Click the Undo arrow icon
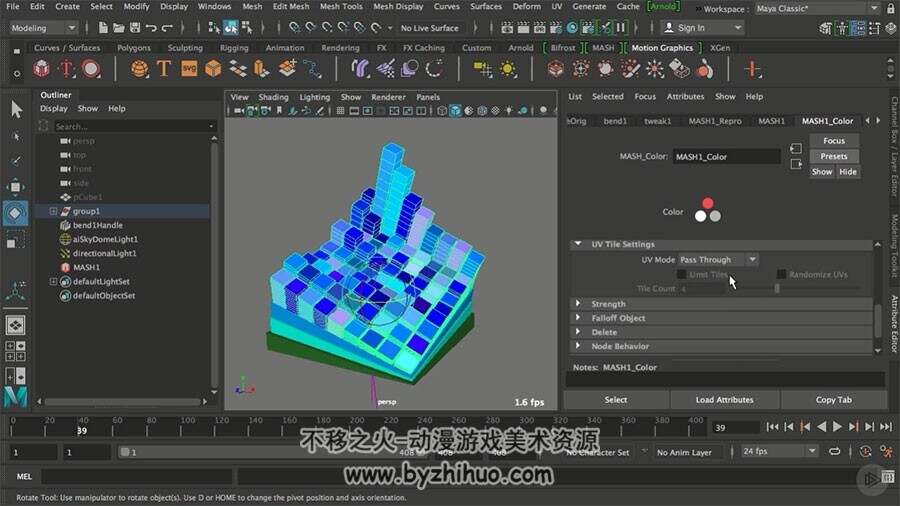Screen dimensions: 900x506 point(151,28)
